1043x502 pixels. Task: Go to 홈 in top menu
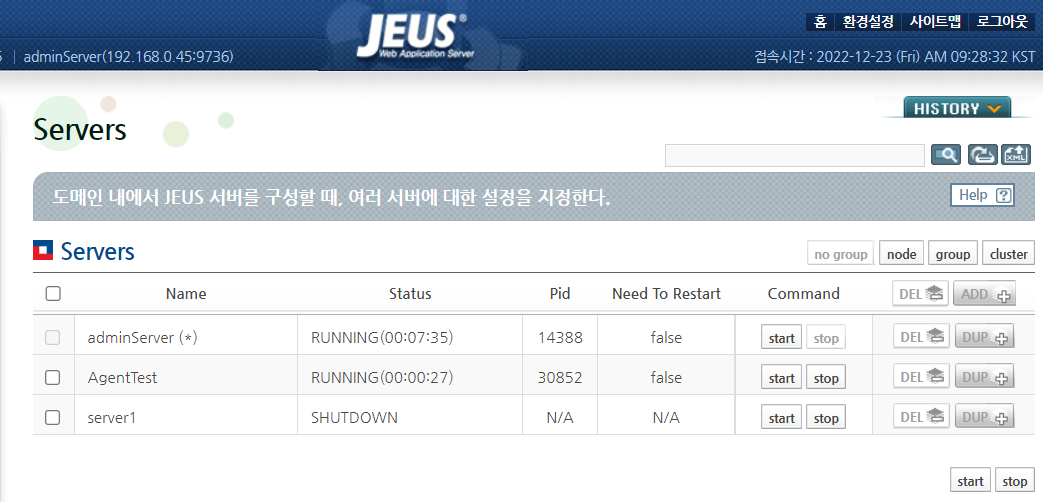820,22
